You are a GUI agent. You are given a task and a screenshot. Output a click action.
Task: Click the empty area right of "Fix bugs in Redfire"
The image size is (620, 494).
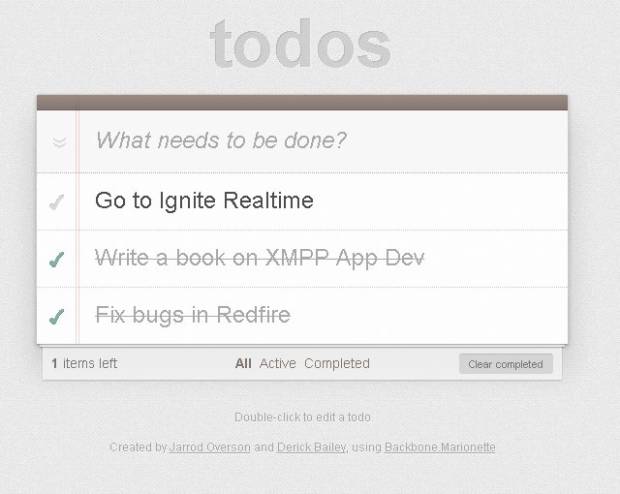(429, 316)
